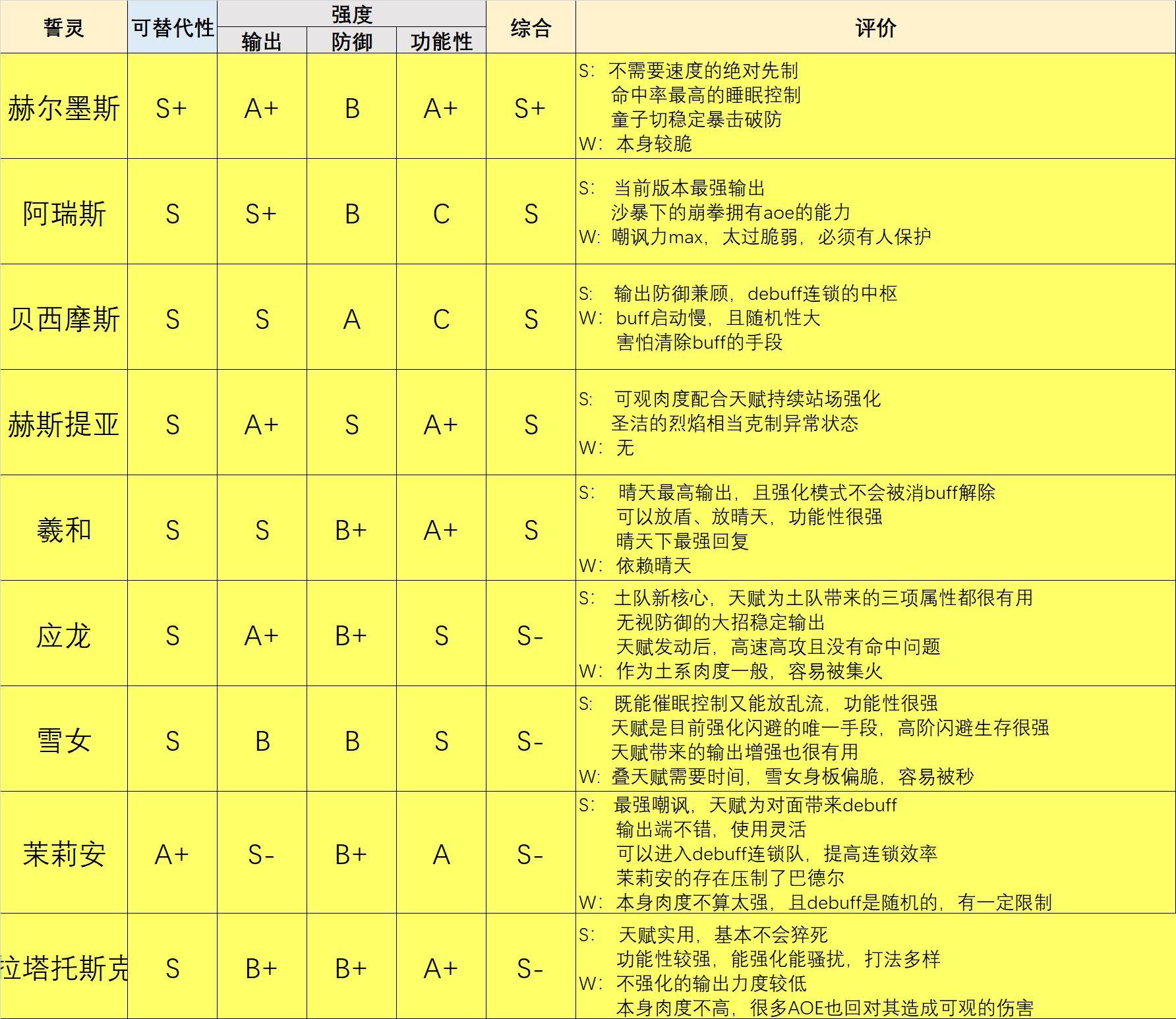This screenshot has height=1019, width=1176.
Task: Click 雪女 综合 S- cell
Action: coord(531,739)
